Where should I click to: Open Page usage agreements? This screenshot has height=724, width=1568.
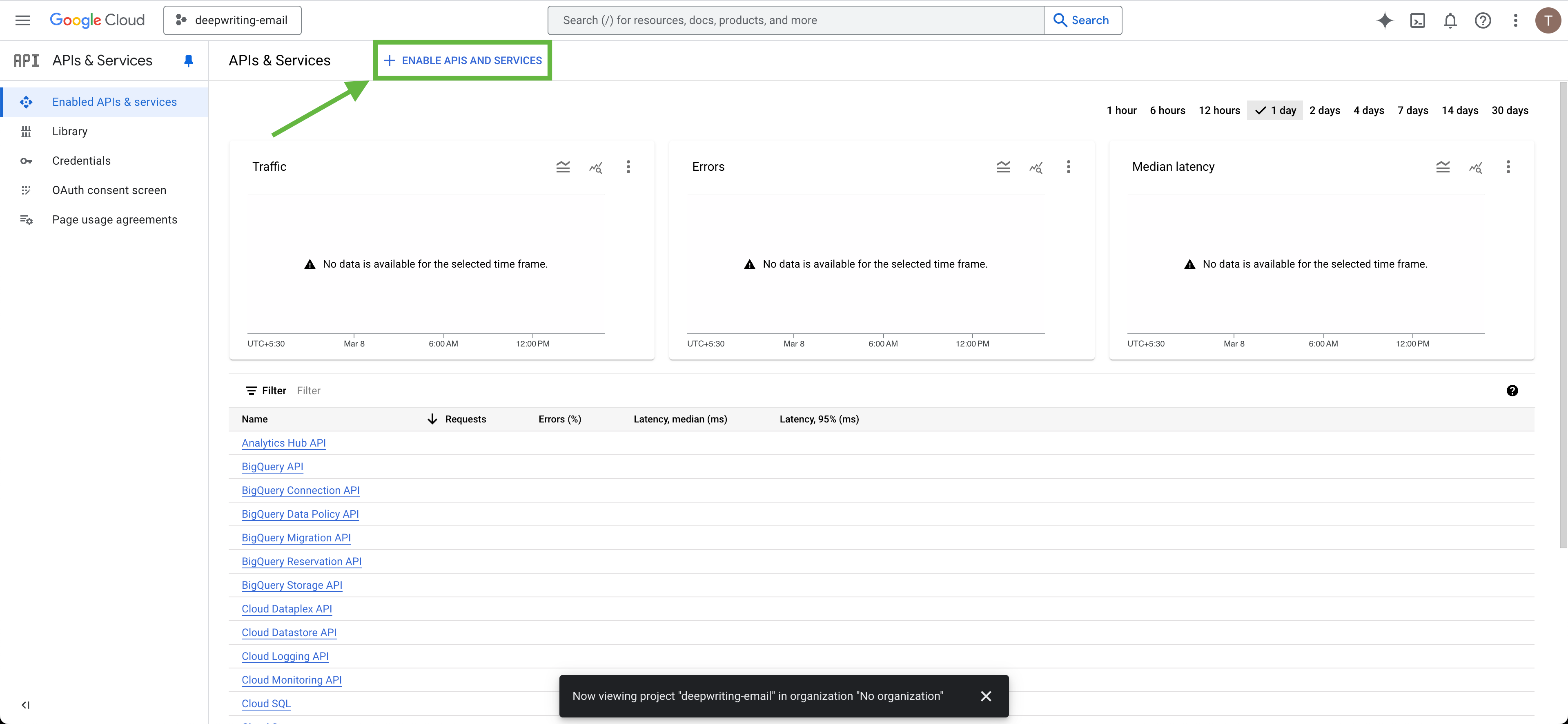[x=105, y=220]
